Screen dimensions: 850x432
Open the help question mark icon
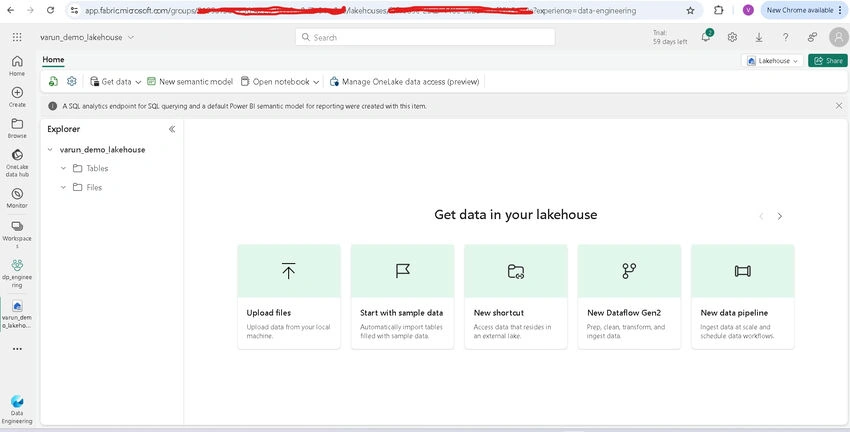point(785,37)
